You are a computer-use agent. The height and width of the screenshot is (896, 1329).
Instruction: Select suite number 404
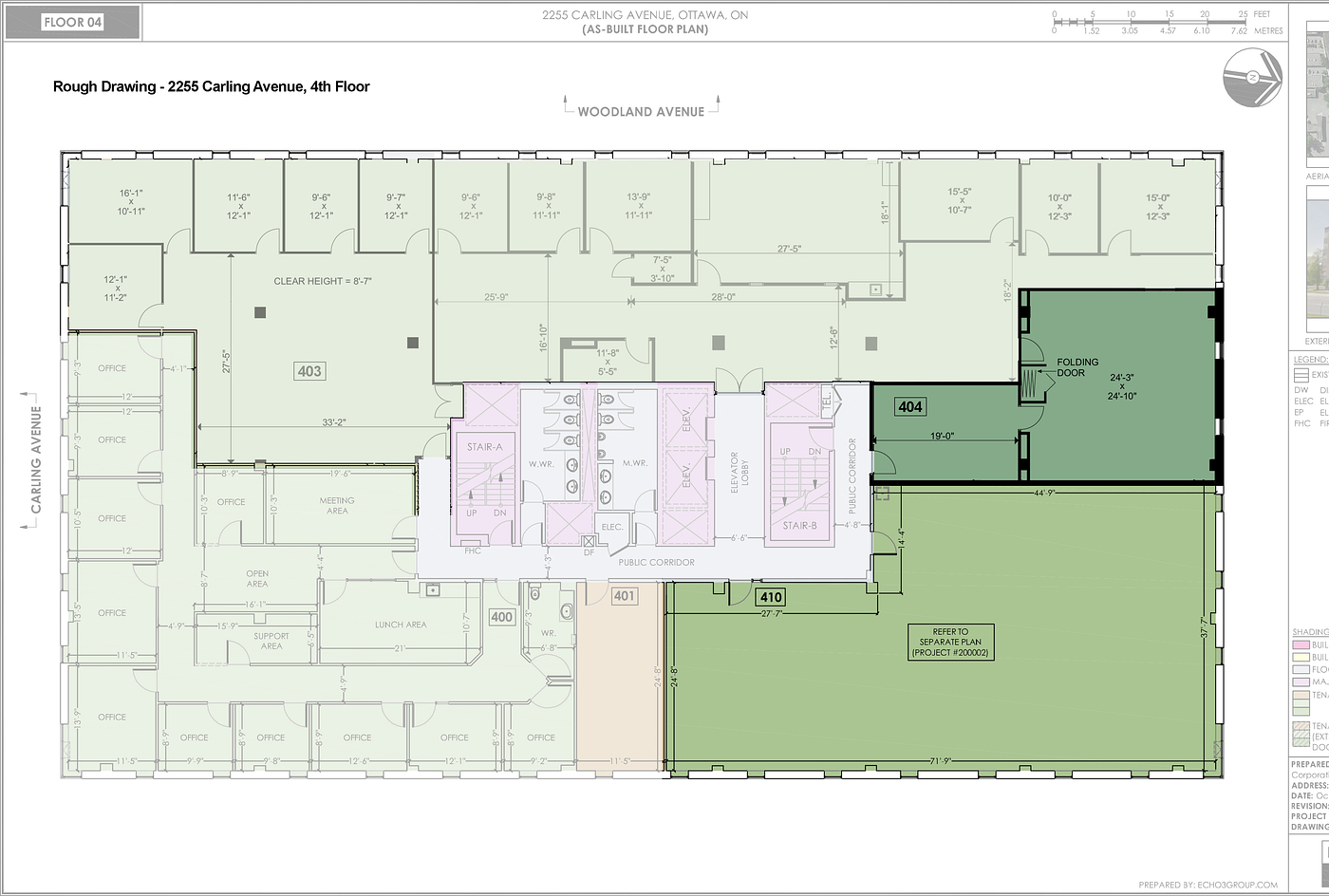tap(909, 406)
